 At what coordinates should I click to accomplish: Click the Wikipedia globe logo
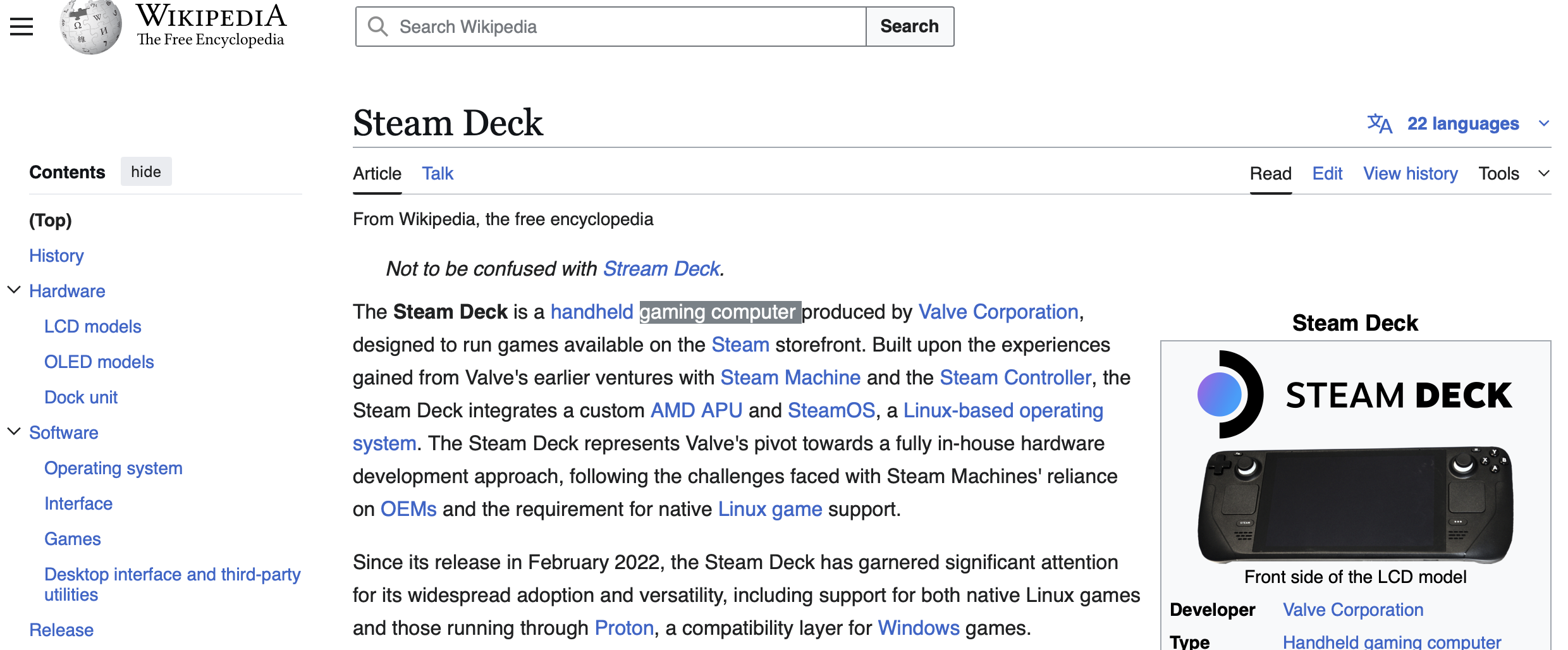(x=91, y=27)
